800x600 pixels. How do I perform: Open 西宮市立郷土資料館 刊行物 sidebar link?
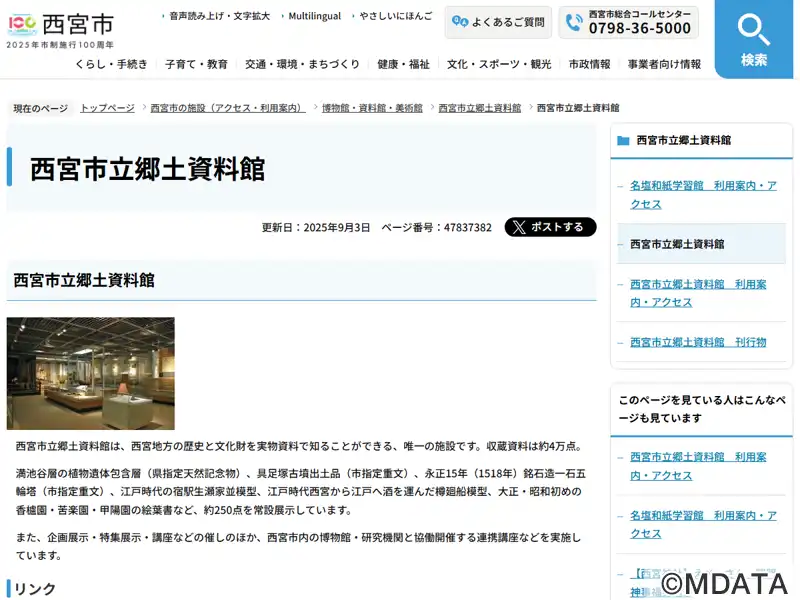[x=698, y=342]
